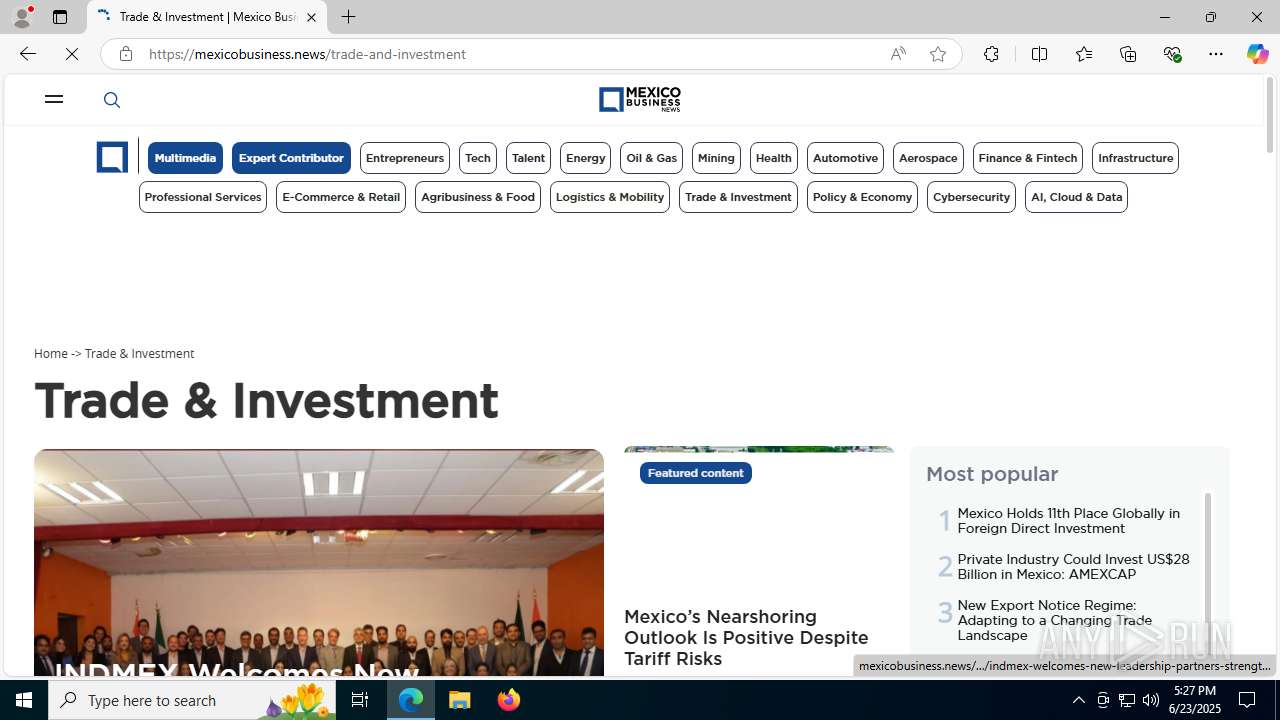Open E-Commerce & Retail section

341,197
